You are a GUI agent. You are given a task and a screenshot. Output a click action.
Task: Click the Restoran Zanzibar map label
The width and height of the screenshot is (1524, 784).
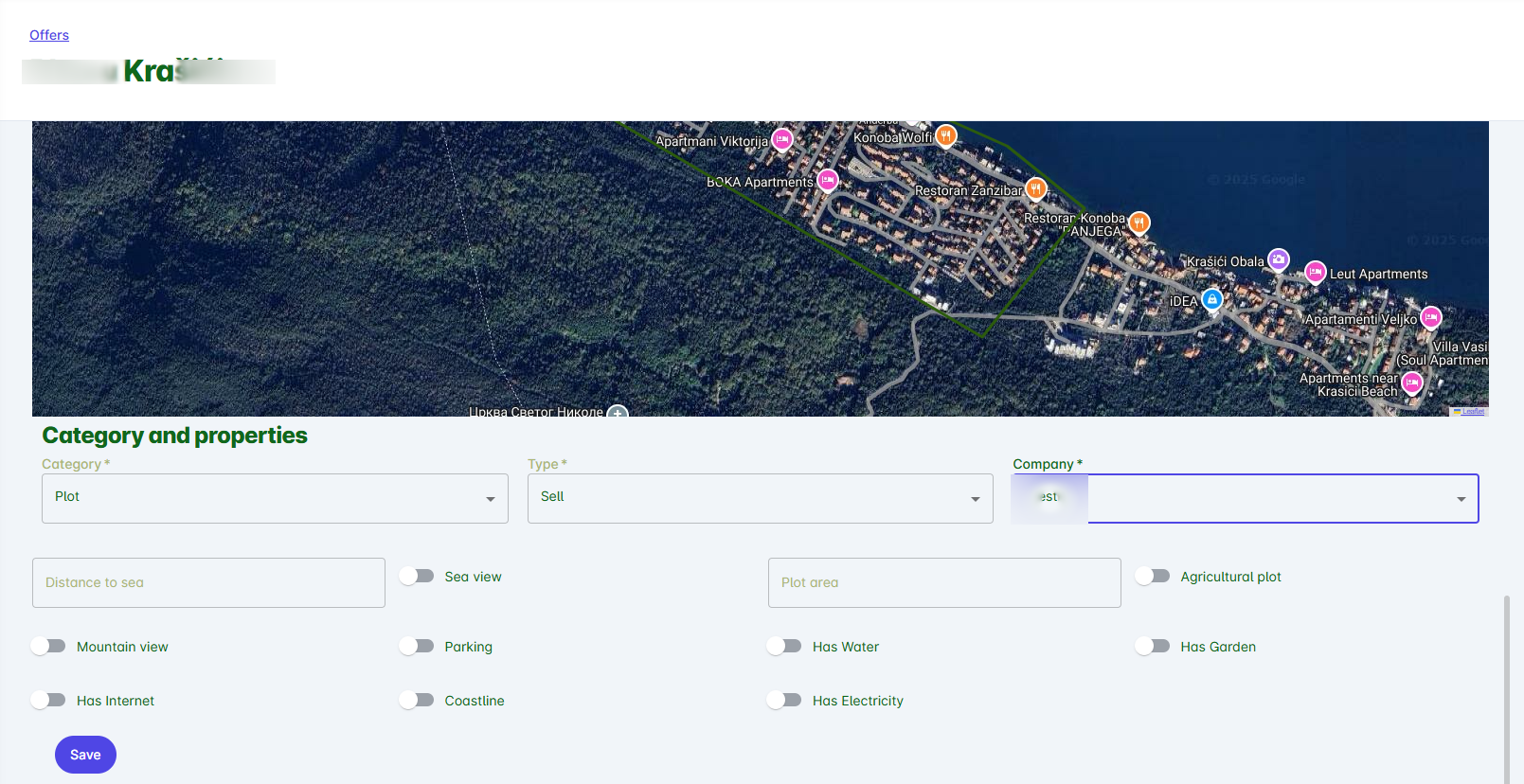point(969,190)
